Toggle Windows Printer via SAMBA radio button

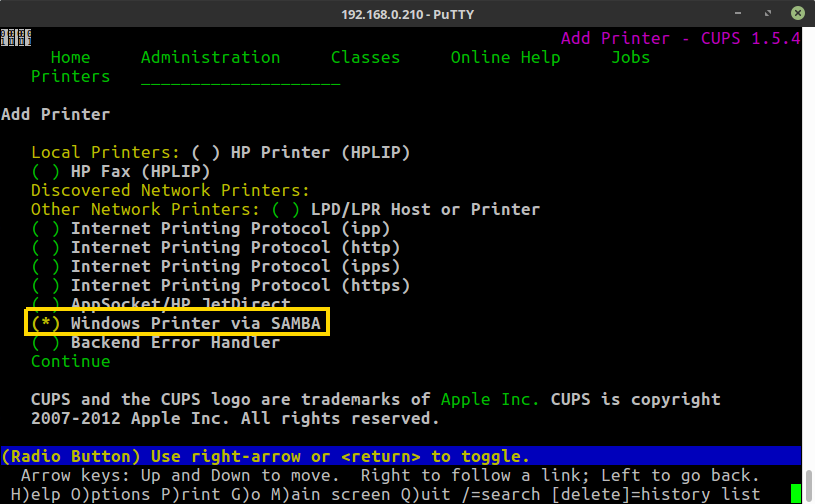pos(45,324)
